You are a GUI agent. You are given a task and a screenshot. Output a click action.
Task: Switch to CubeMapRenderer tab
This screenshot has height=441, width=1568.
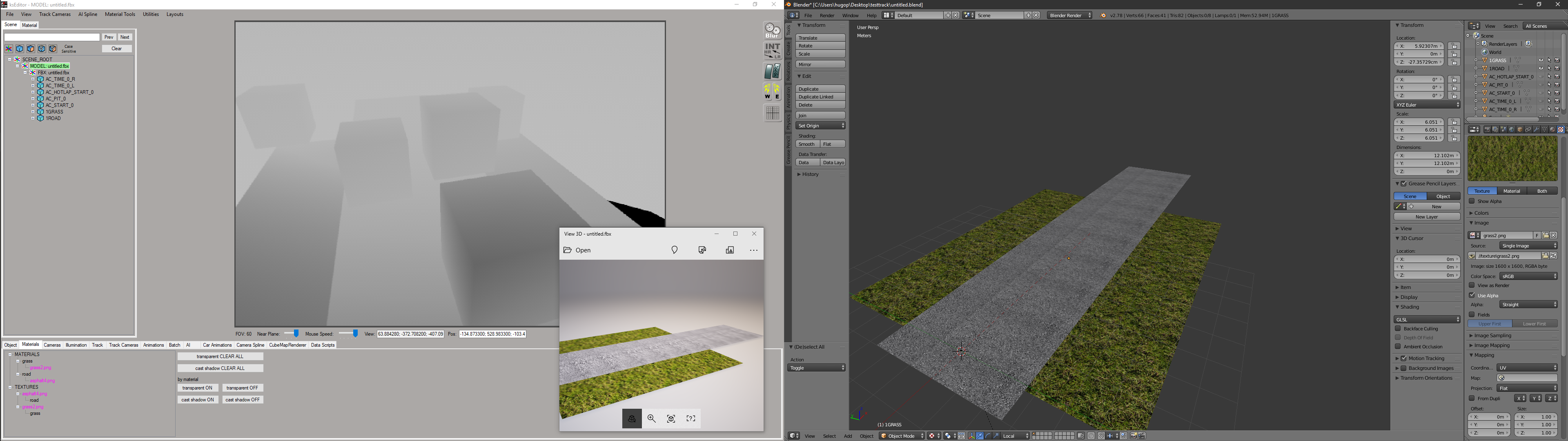tap(287, 345)
